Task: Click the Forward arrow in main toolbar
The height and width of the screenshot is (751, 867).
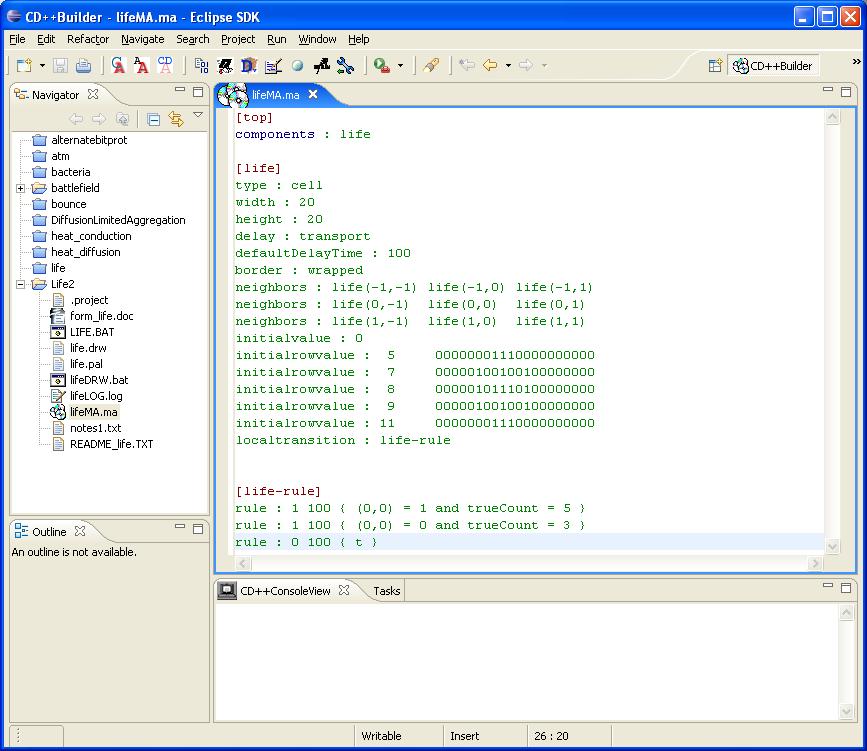Action: (526, 65)
